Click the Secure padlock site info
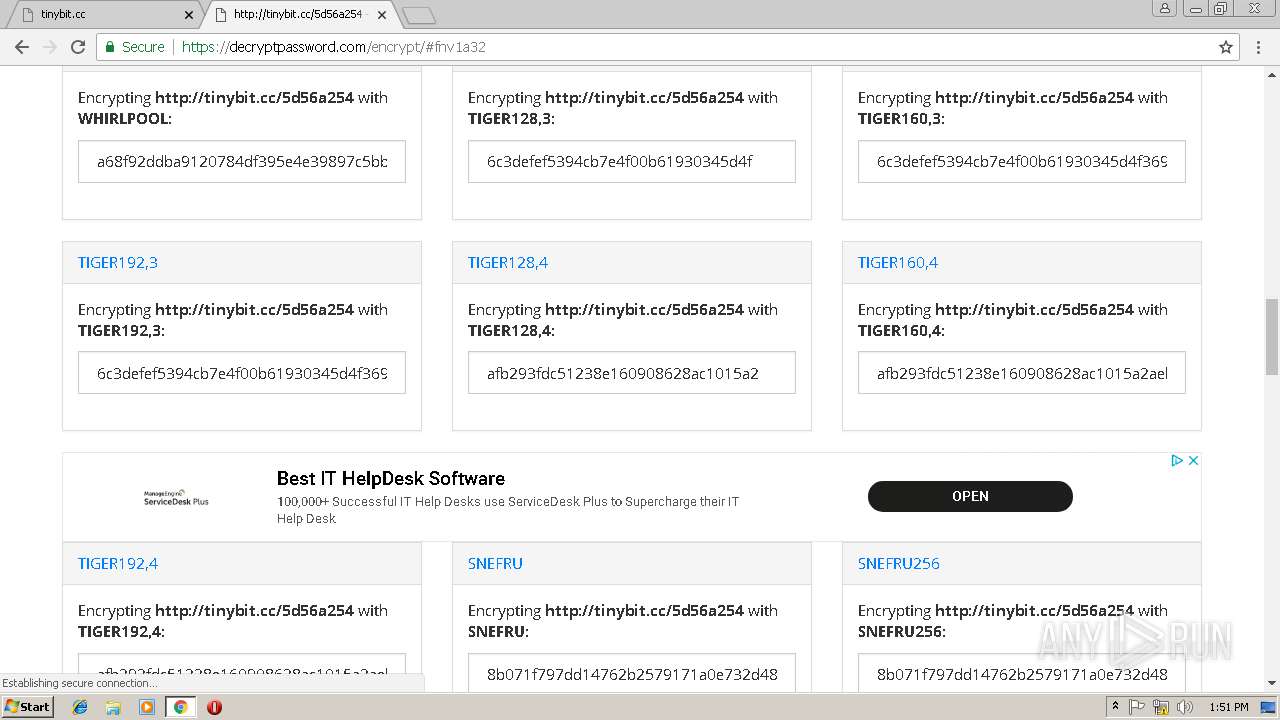Viewport: 1280px width, 720px height. coord(135,47)
